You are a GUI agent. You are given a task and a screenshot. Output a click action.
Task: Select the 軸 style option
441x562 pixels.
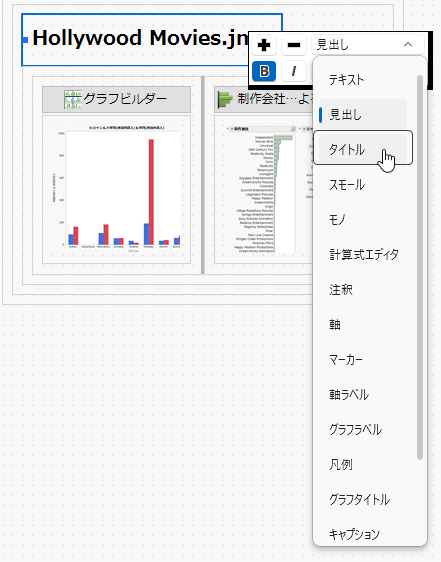(x=363, y=325)
